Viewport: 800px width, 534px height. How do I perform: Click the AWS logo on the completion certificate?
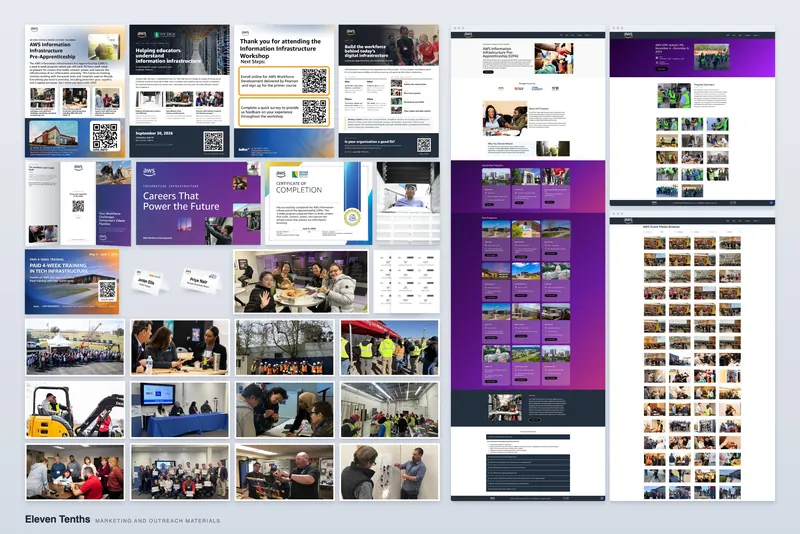281,174
